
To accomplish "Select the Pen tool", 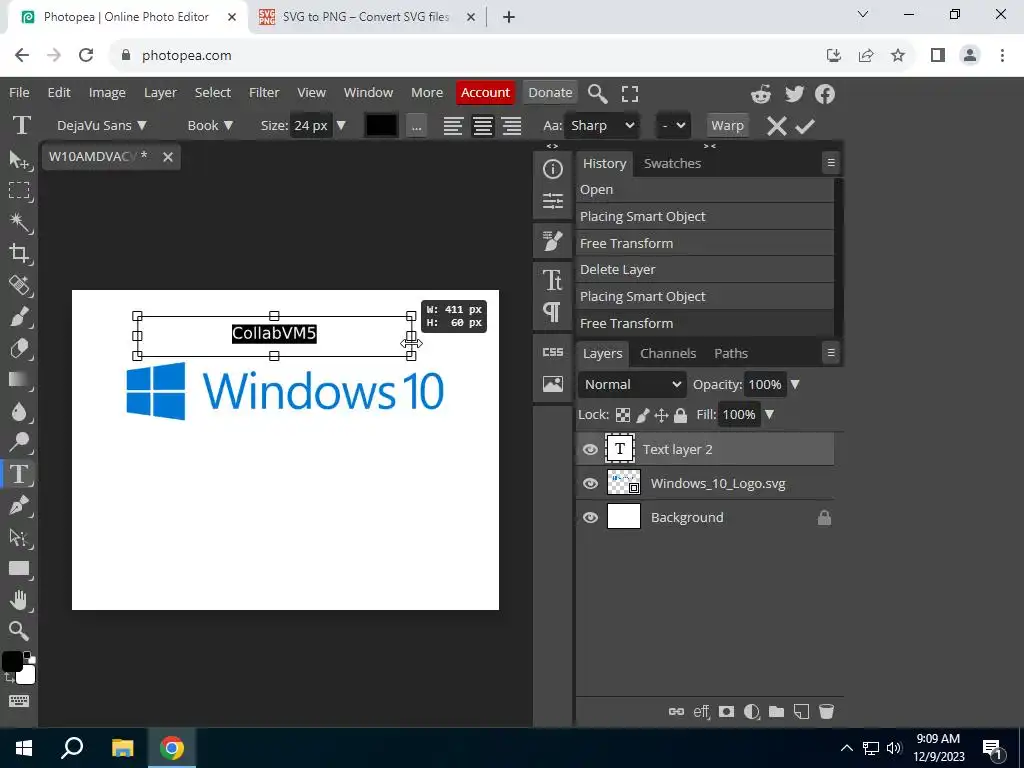I will coord(19,505).
